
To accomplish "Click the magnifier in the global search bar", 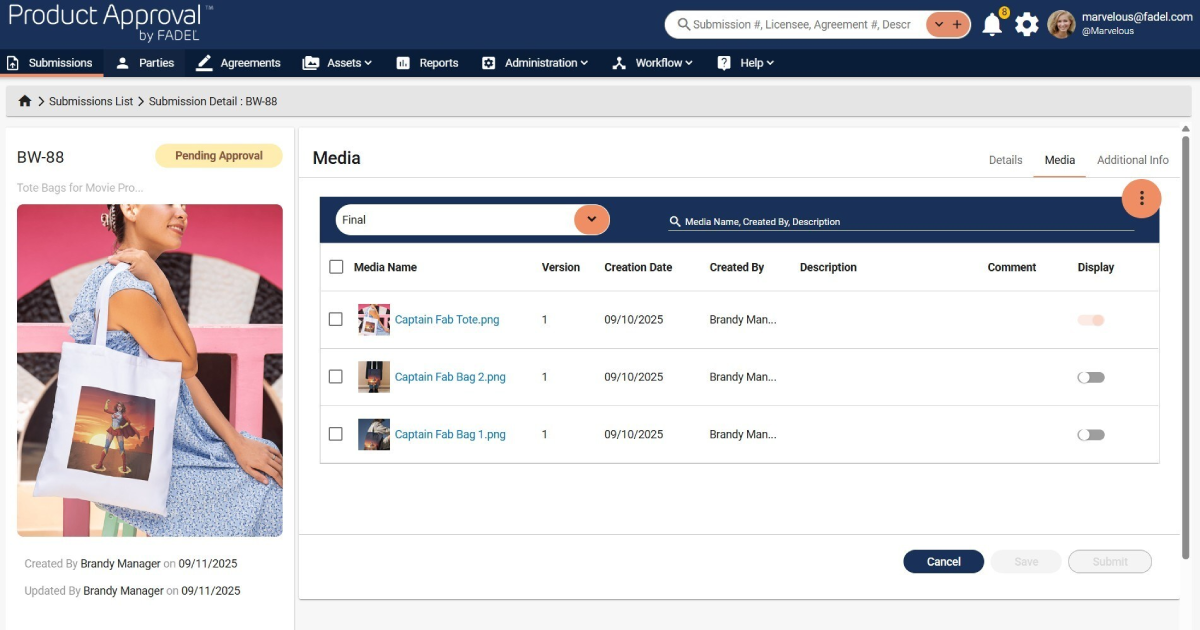I will click(x=683, y=24).
